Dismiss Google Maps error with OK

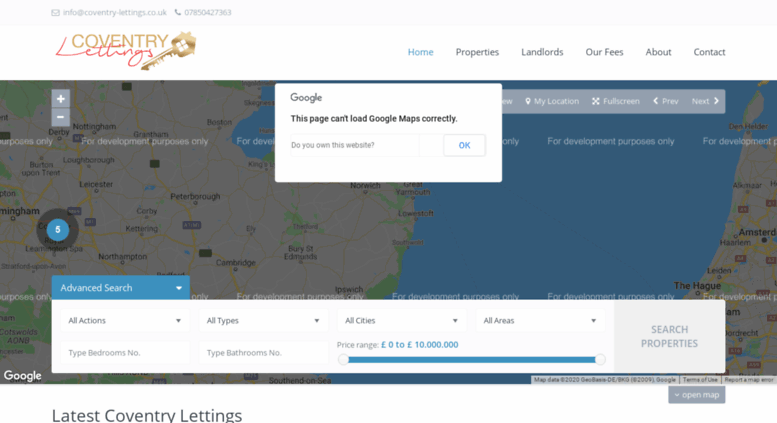[464, 145]
